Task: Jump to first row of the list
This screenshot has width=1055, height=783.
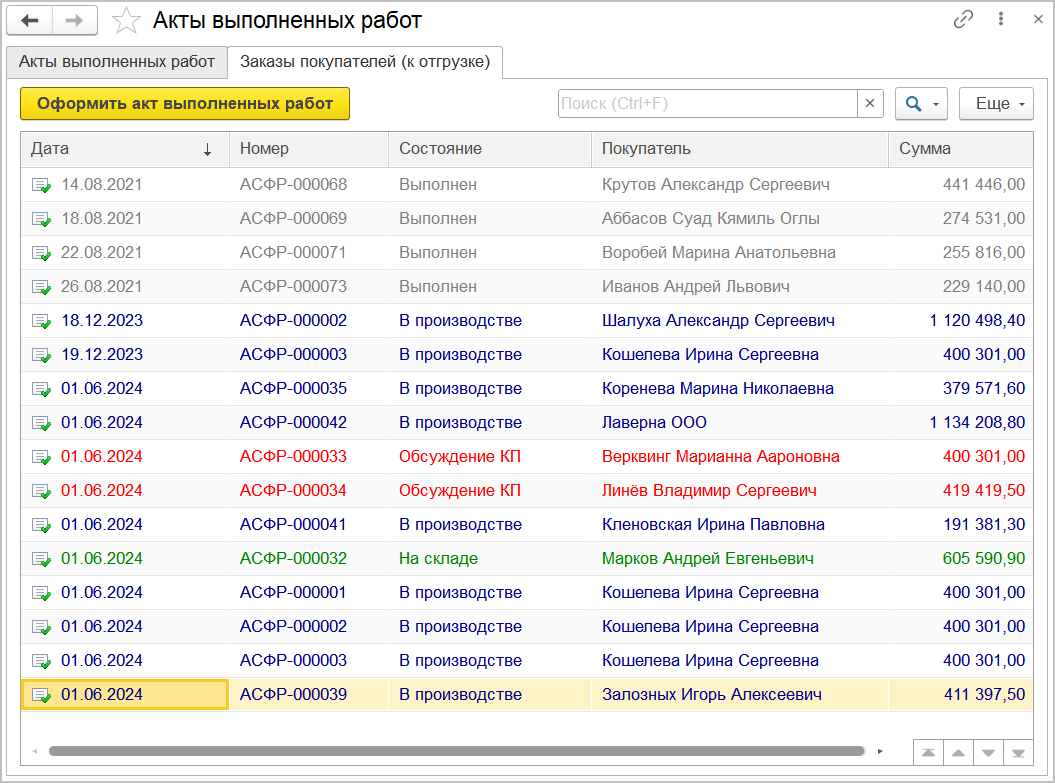Action: (x=929, y=752)
